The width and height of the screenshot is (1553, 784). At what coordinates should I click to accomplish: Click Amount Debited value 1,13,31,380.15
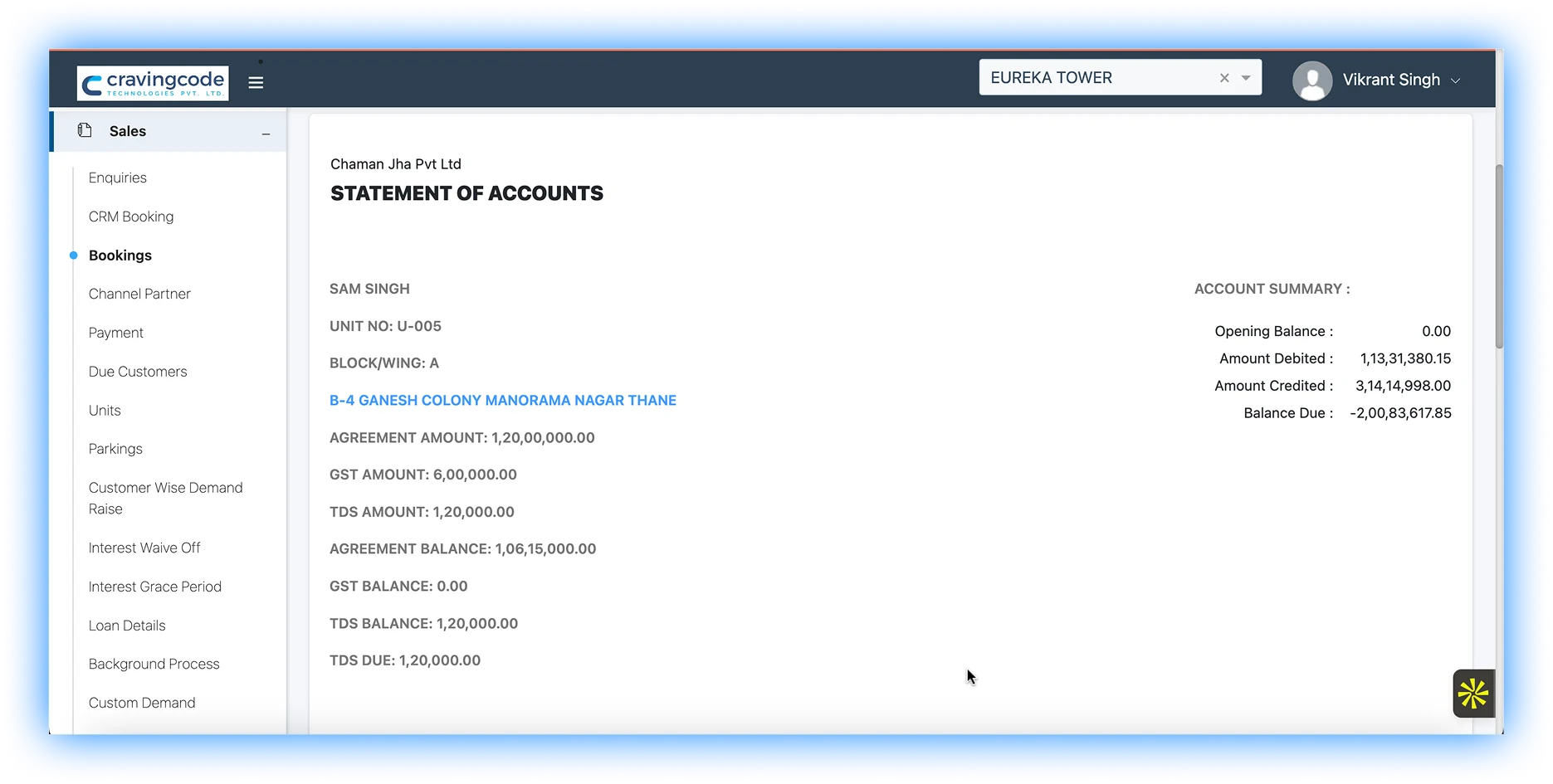pyautogui.click(x=1405, y=358)
